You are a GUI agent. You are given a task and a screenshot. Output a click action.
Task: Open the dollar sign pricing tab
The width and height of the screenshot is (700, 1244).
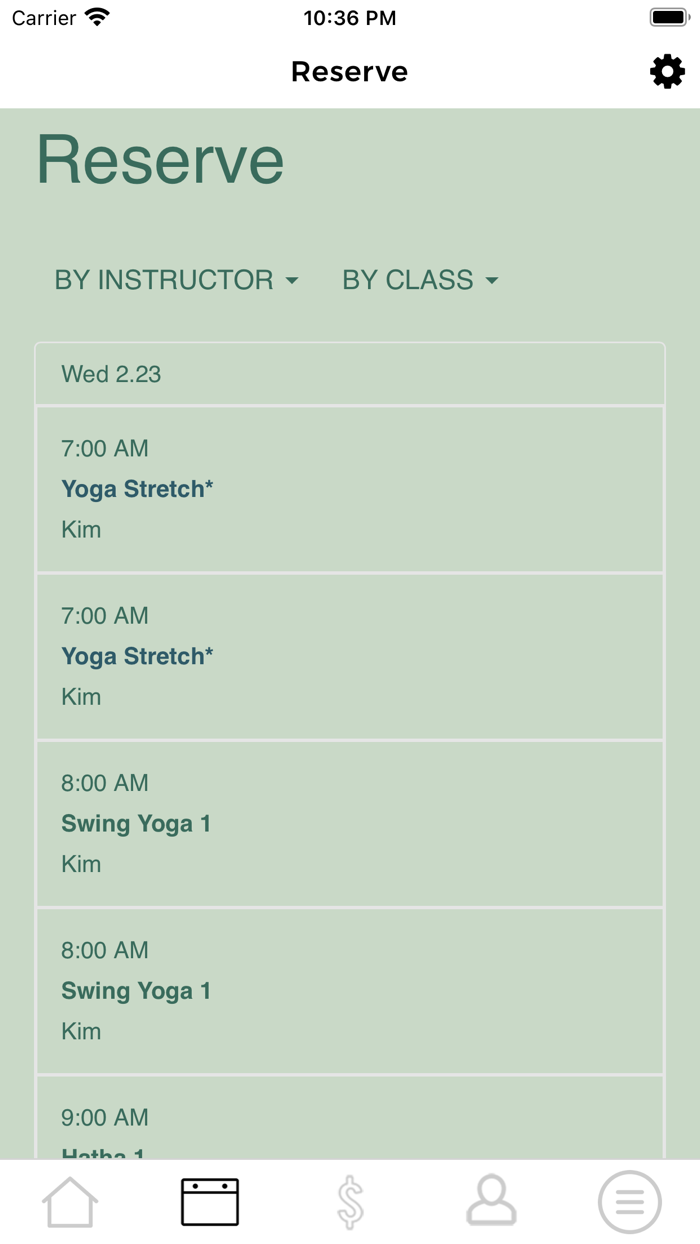pyautogui.click(x=350, y=1202)
